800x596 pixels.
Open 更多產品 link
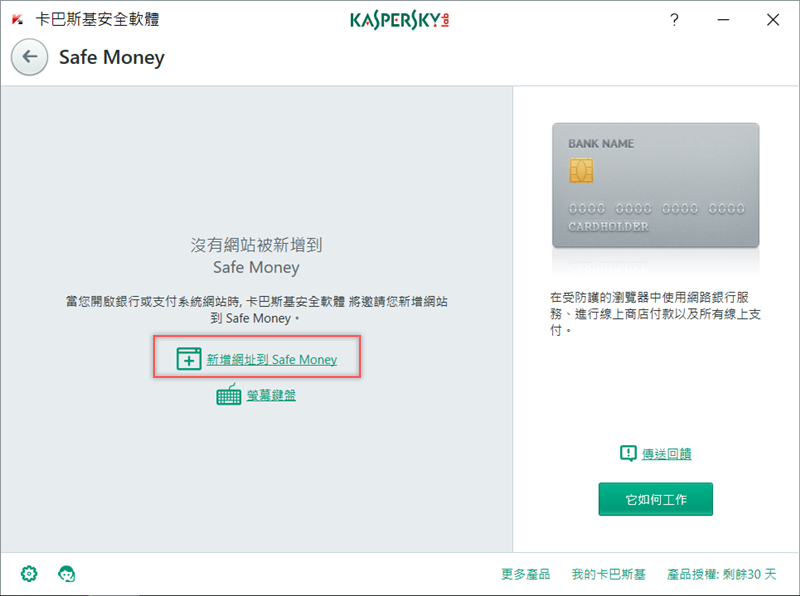click(x=526, y=574)
